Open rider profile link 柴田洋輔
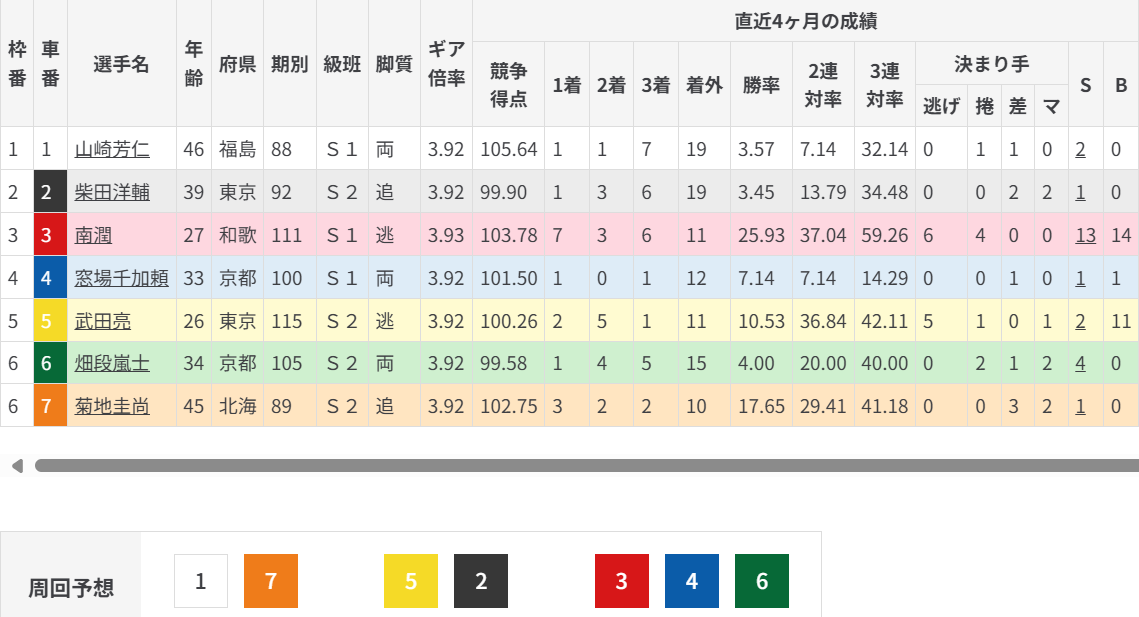Screen dimensions: 1139x617 pos(112,193)
